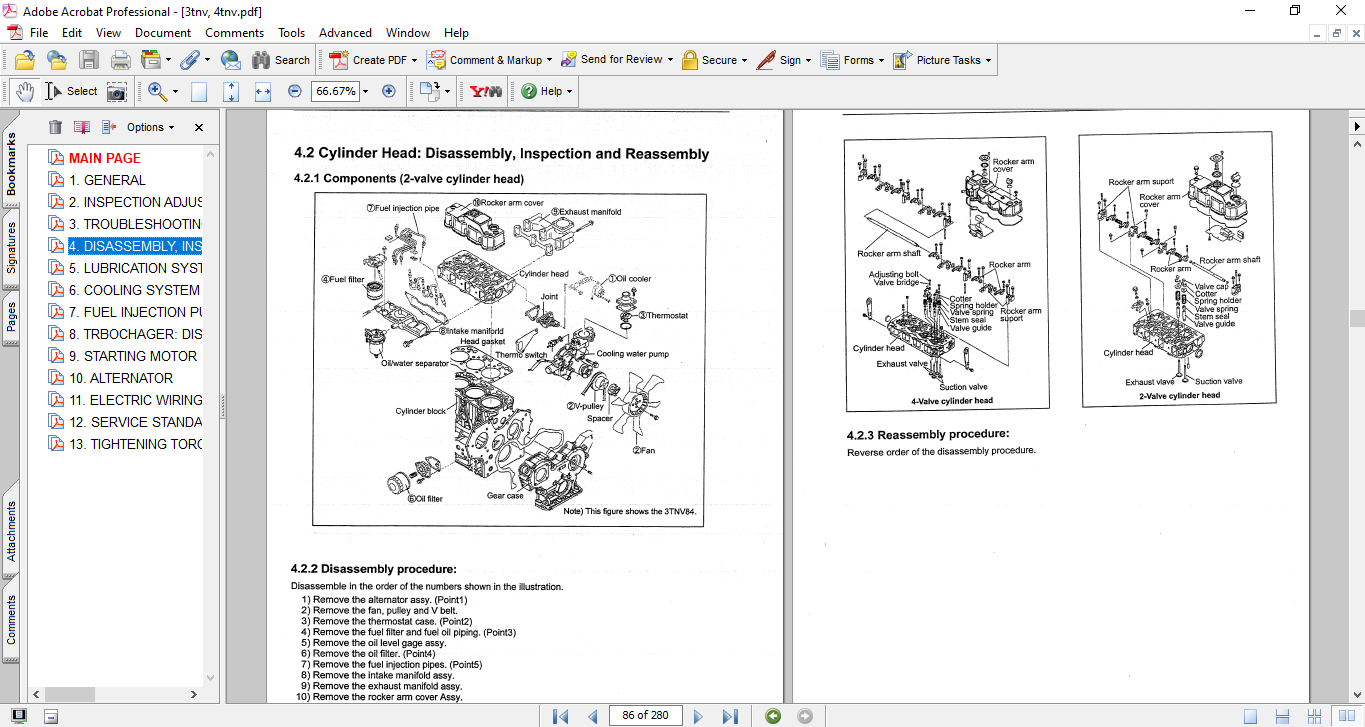Go to the last page
1365x727 pixels.
point(730,716)
